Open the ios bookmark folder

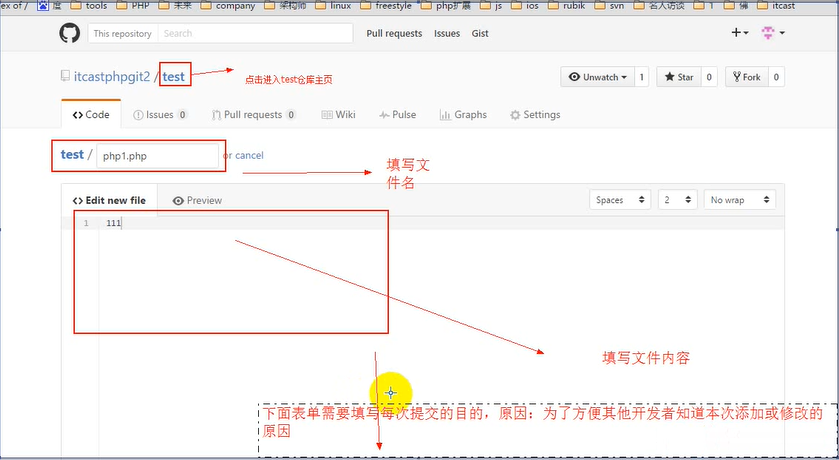tap(525, 5)
